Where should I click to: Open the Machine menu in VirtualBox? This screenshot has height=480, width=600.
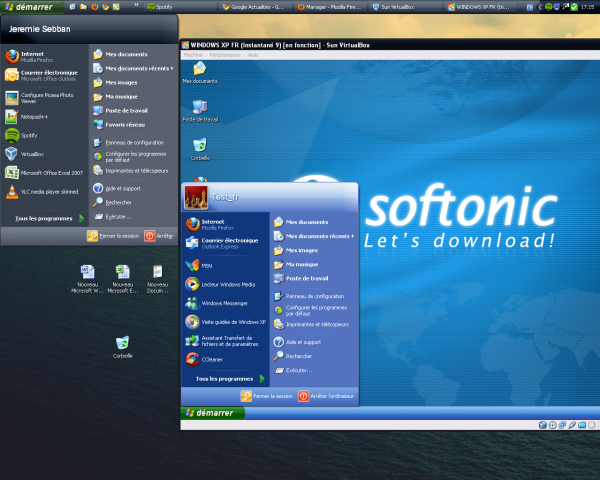click(192, 55)
